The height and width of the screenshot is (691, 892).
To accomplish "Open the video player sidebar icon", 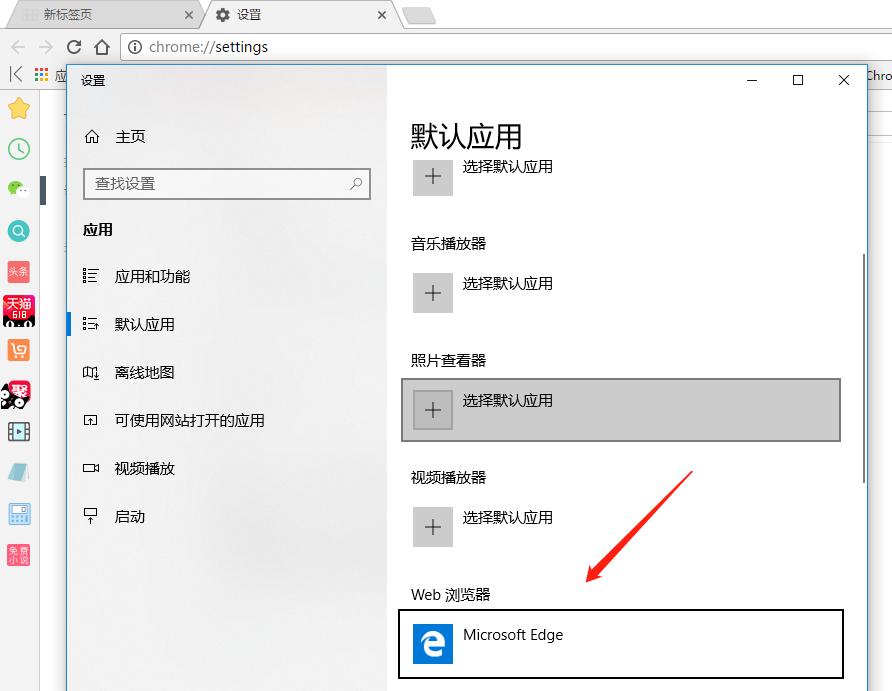I will pyautogui.click(x=19, y=432).
